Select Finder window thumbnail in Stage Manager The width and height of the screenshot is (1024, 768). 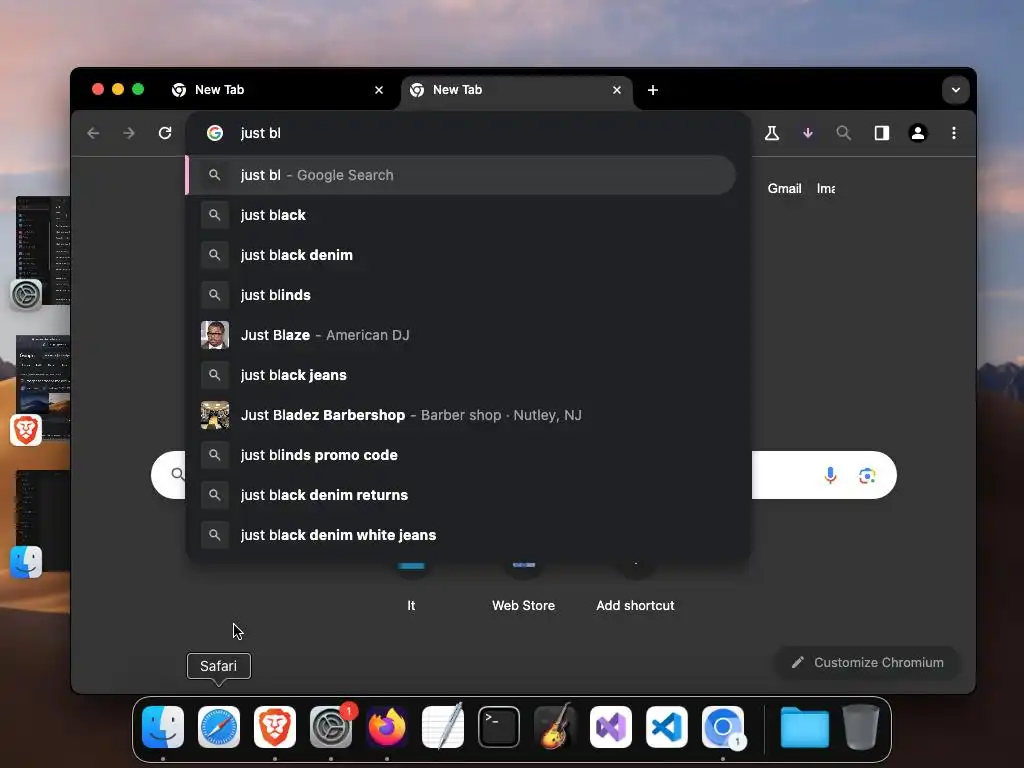point(42,522)
